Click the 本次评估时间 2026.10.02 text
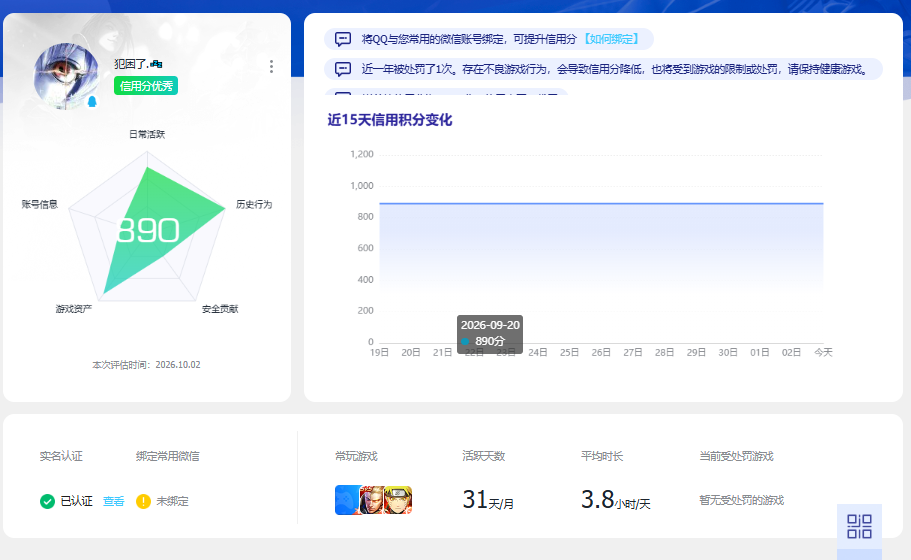This screenshot has height=560, width=911. coord(146,365)
